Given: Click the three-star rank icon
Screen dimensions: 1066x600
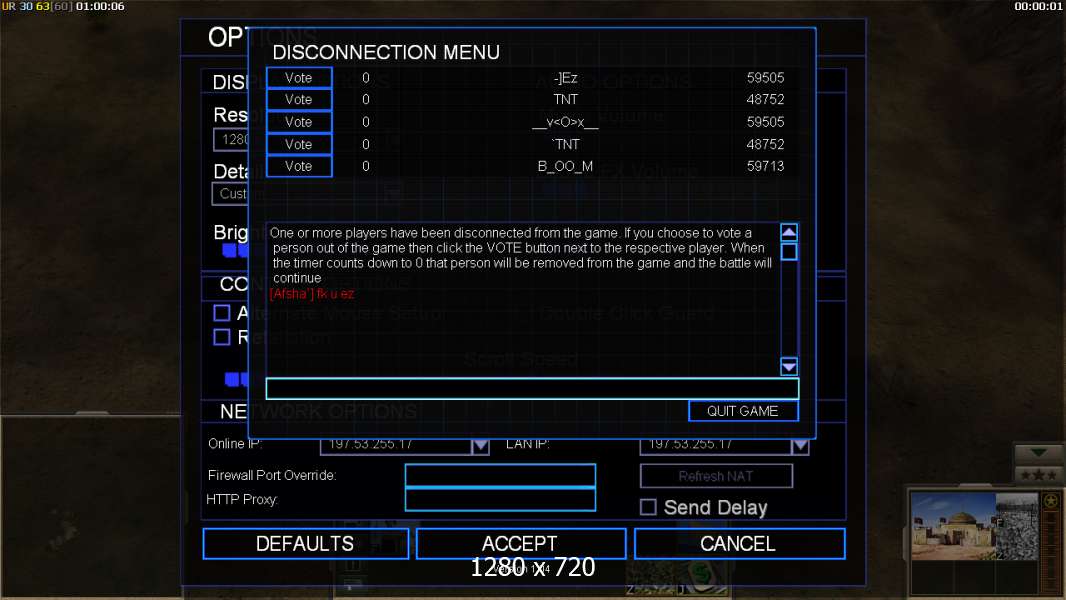Looking at the screenshot, I should (x=1038, y=475).
